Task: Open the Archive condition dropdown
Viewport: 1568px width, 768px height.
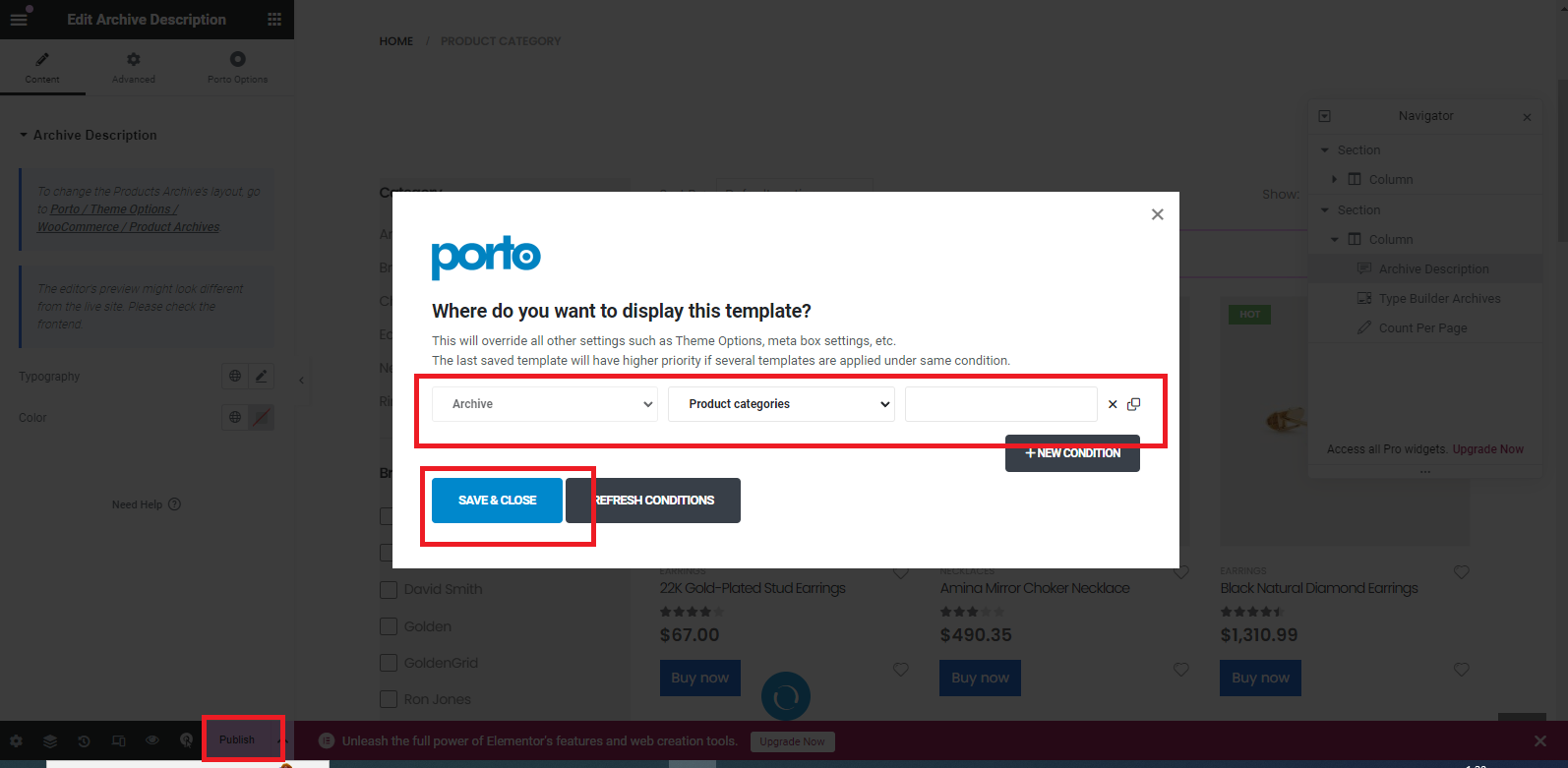Action: coord(545,404)
